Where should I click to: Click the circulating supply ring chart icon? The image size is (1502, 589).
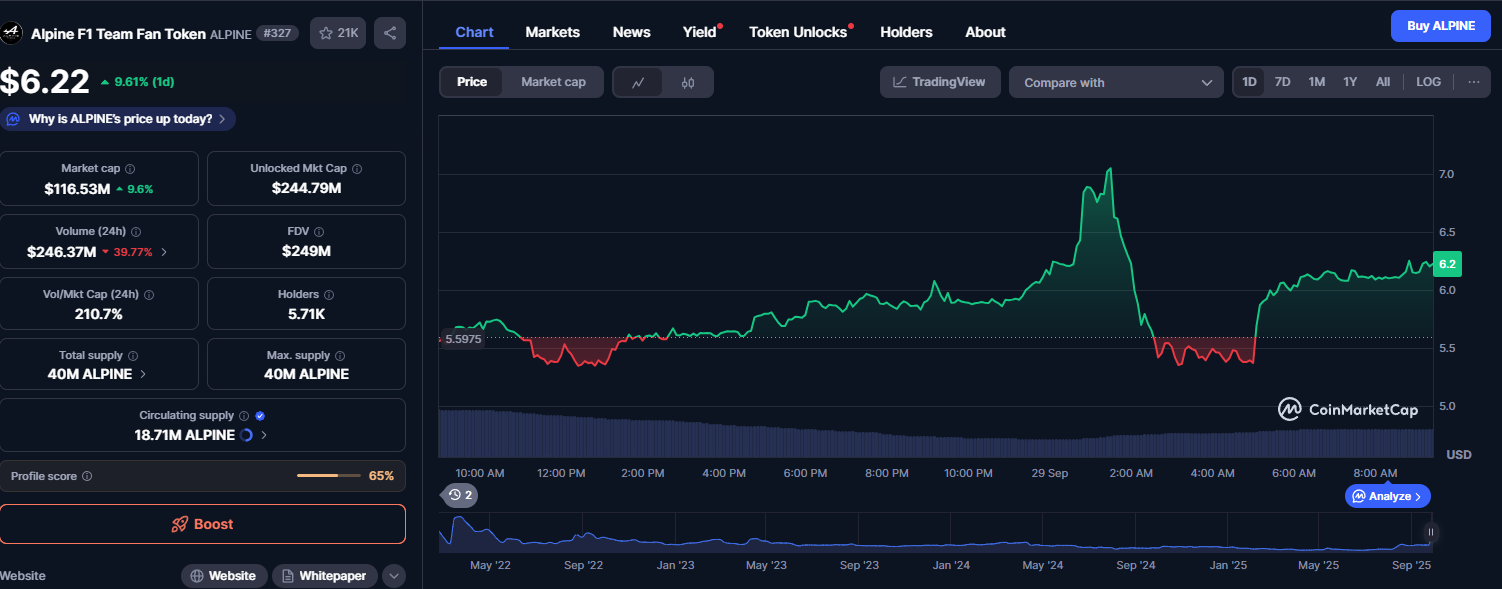coord(246,435)
